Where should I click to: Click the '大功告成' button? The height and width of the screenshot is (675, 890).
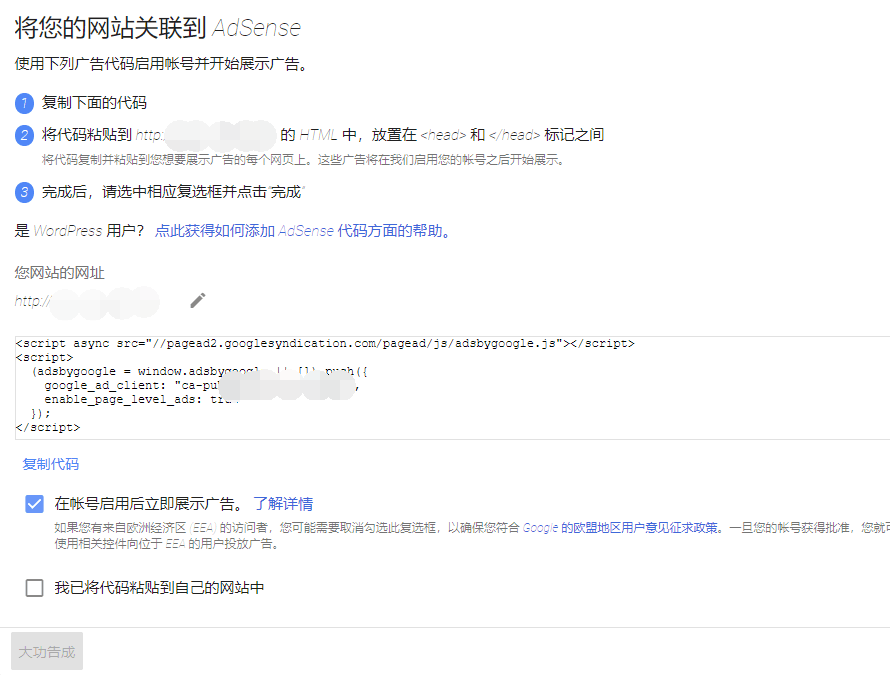tap(47, 651)
